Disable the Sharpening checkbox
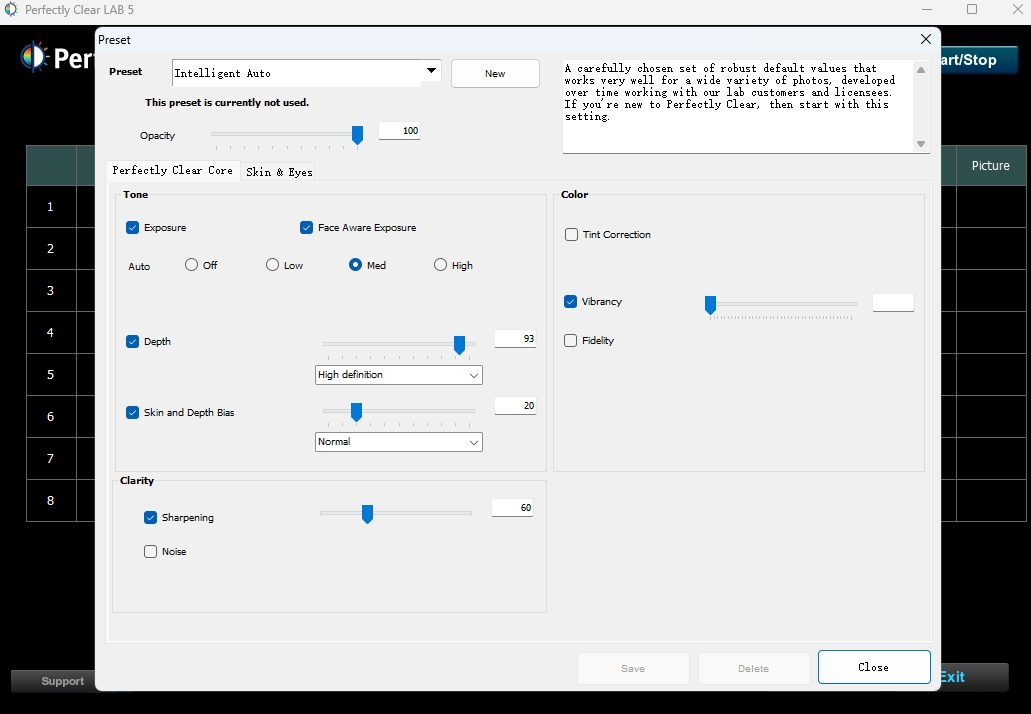The image size is (1031, 714). click(x=151, y=517)
